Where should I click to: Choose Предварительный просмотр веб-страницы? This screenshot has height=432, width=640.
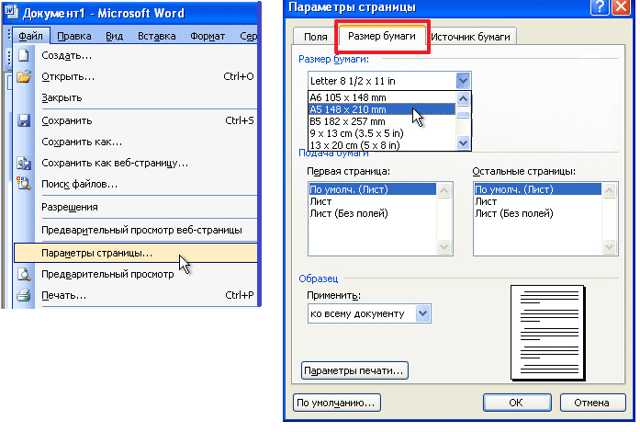(x=136, y=230)
